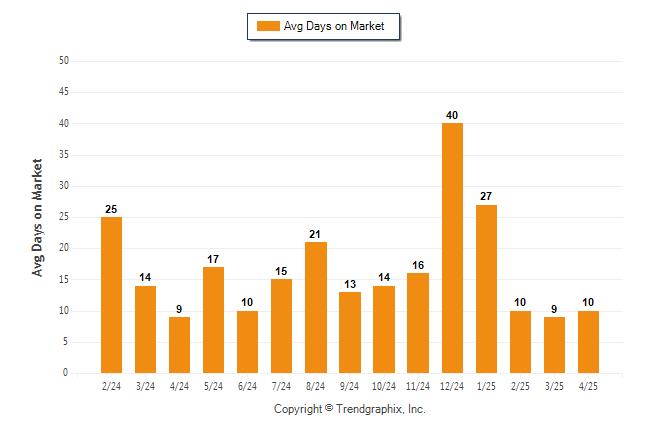646x434 pixels.
Task: Select the 1/25 bar showing 27
Action: coord(487,289)
